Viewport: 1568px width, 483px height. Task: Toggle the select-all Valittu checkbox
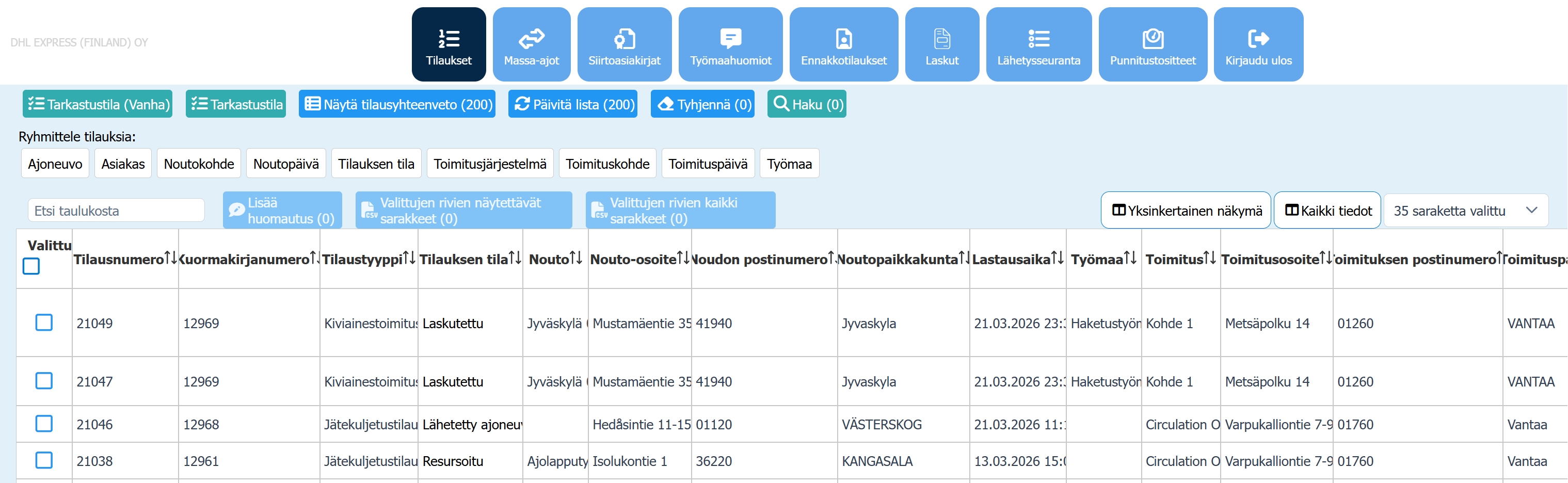pos(31,266)
